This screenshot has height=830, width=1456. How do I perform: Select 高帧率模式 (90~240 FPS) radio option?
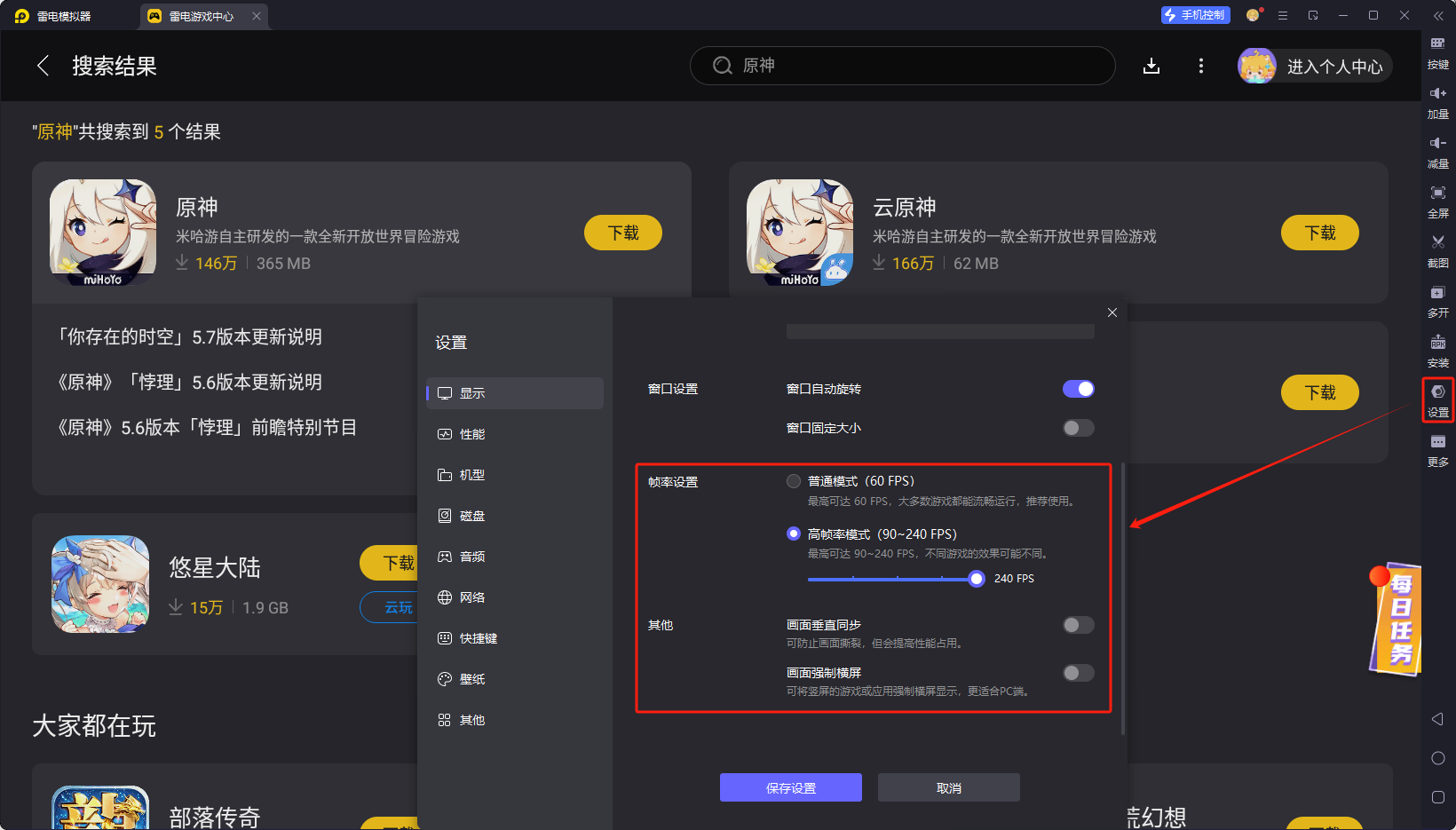click(x=794, y=534)
